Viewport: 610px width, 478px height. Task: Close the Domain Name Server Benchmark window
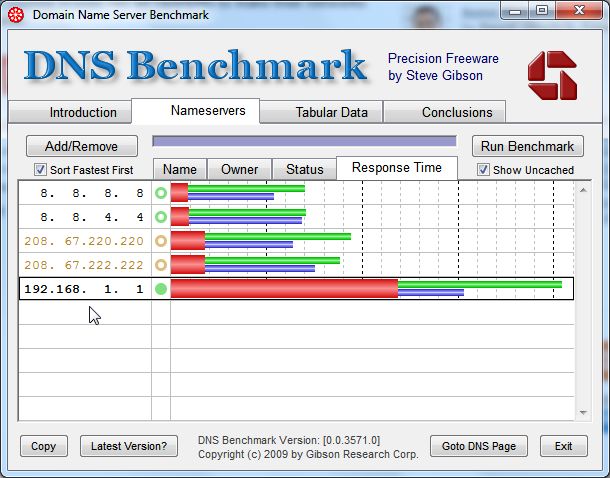(579, 11)
